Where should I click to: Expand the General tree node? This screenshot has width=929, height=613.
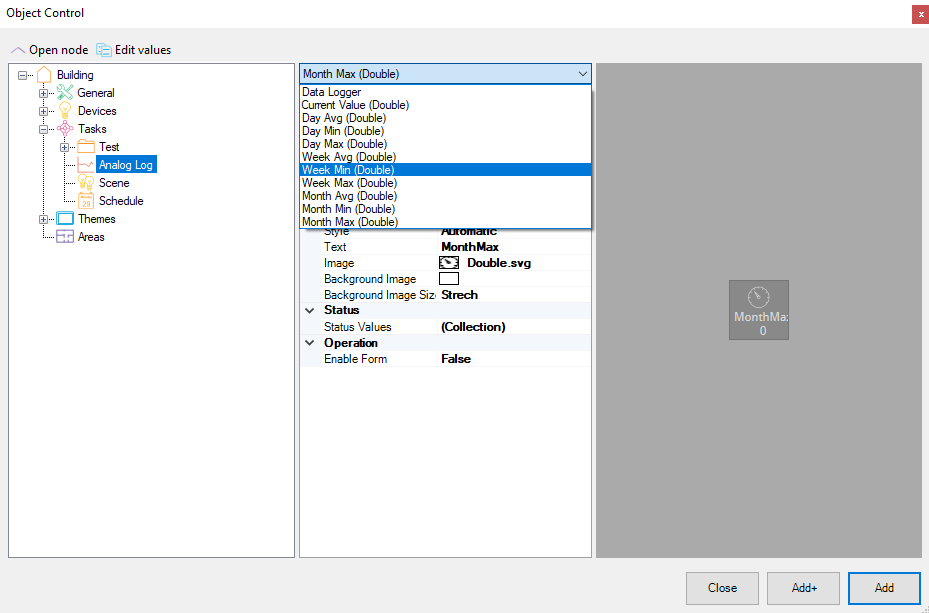(x=44, y=93)
